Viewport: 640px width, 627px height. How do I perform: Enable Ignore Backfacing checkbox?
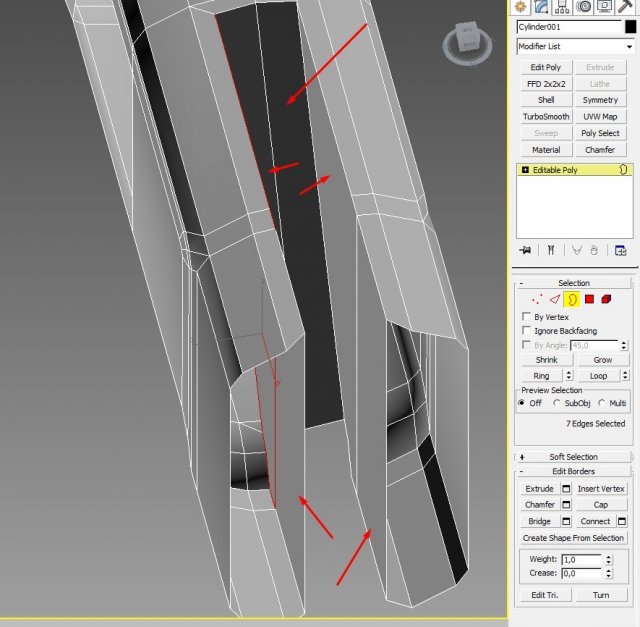point(527,331)
